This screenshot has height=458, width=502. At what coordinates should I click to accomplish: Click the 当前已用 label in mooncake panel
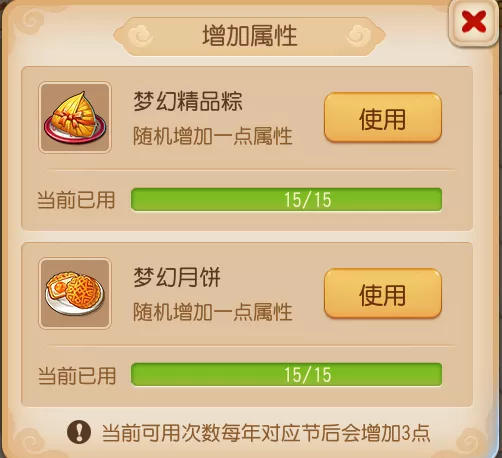[x=77, y=376]
